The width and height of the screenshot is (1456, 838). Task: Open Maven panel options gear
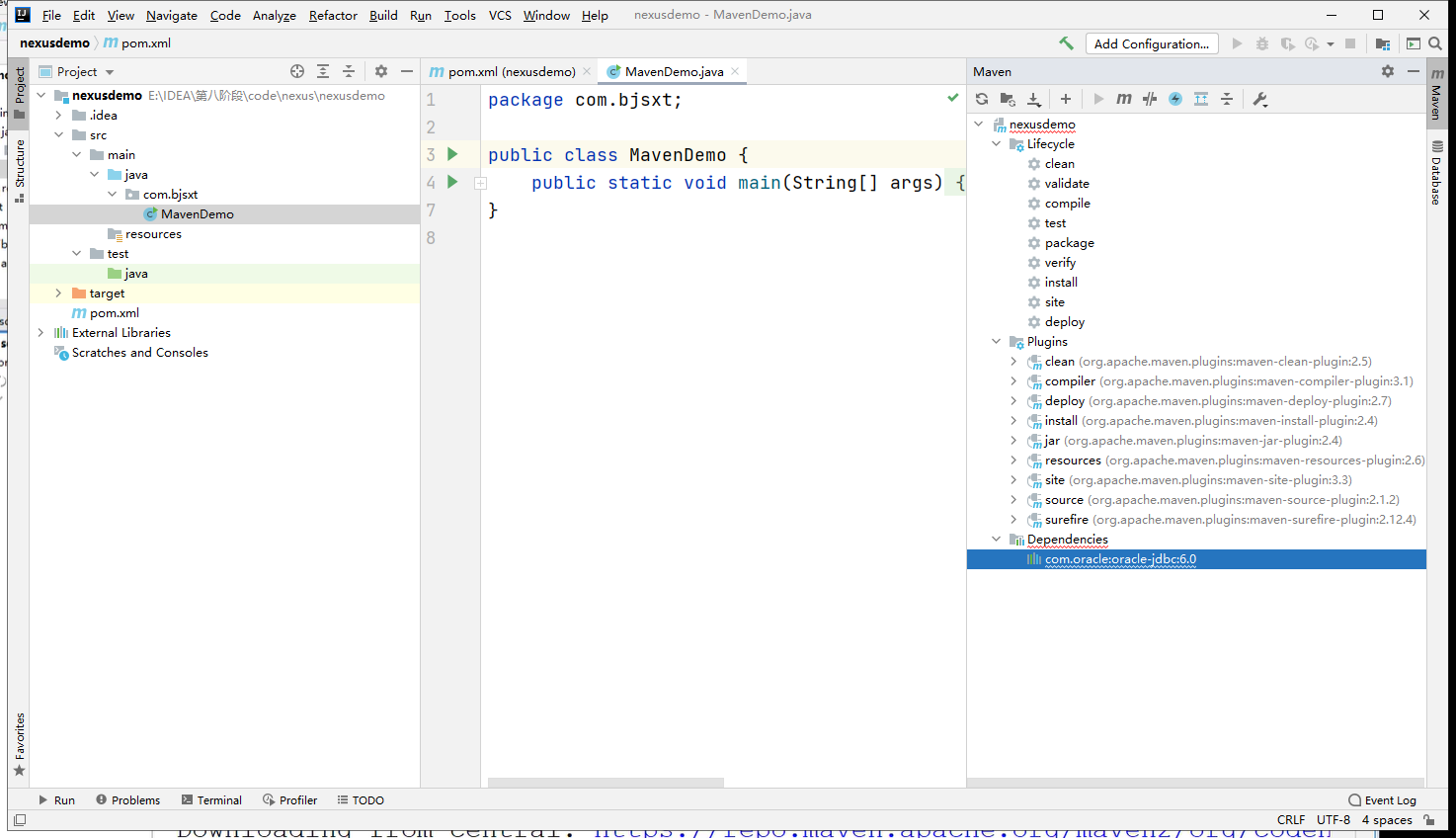pos(1388,71)
